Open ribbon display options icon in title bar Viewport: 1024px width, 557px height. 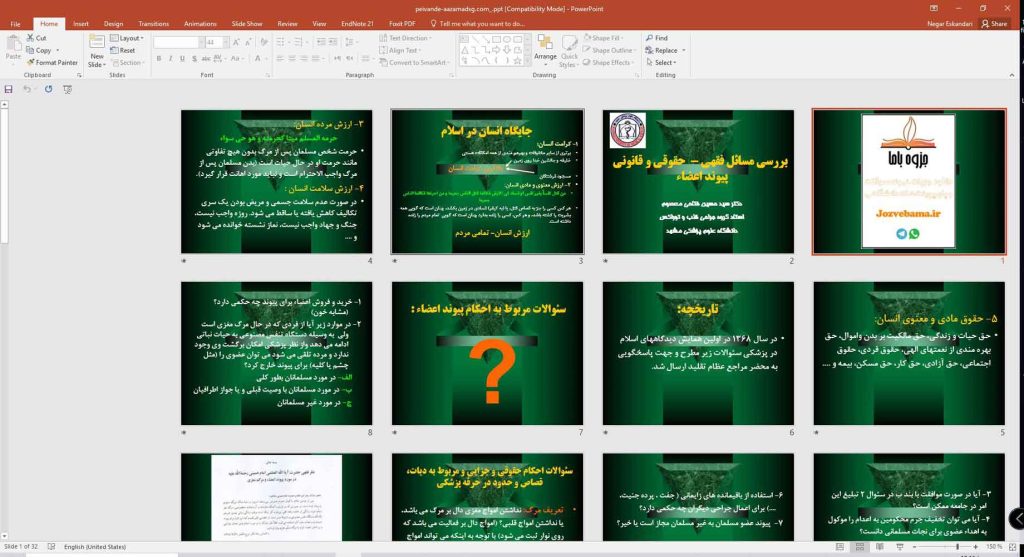click(934, 8)
